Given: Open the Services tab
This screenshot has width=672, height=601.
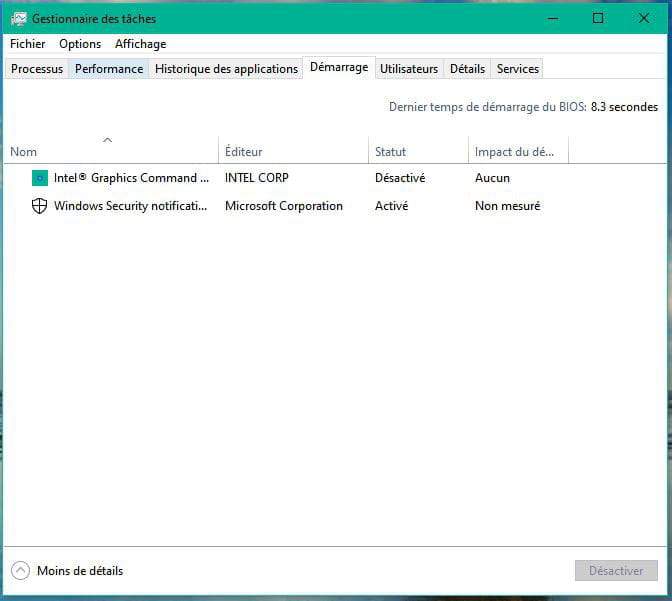Looking at the screenshot, I should click(x=518, y=69).
